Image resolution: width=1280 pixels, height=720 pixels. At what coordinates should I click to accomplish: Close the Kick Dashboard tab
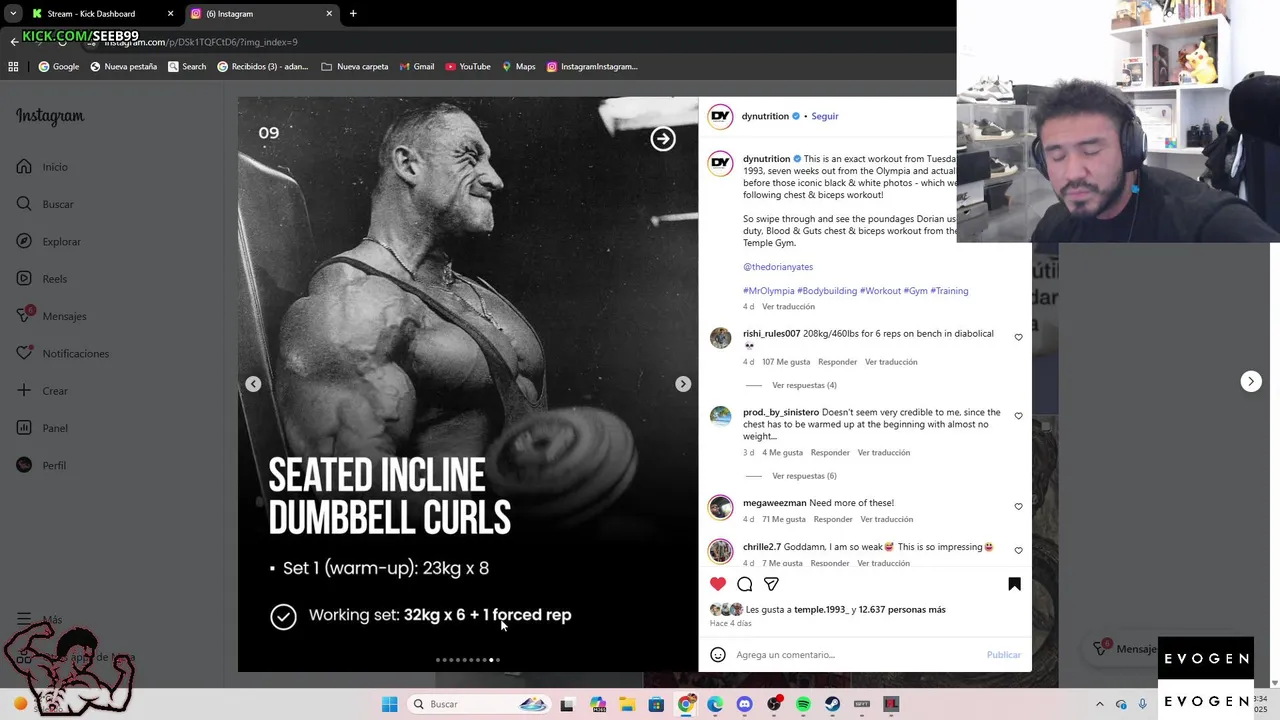pos(170,14)
